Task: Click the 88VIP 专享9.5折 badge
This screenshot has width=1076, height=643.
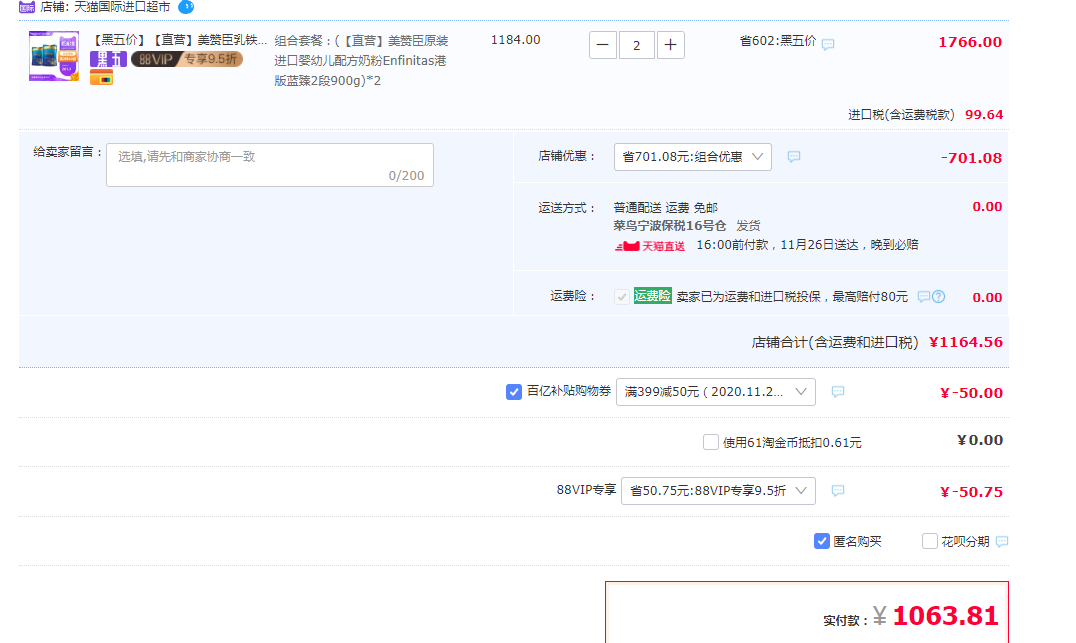Action: coord(187,59)
